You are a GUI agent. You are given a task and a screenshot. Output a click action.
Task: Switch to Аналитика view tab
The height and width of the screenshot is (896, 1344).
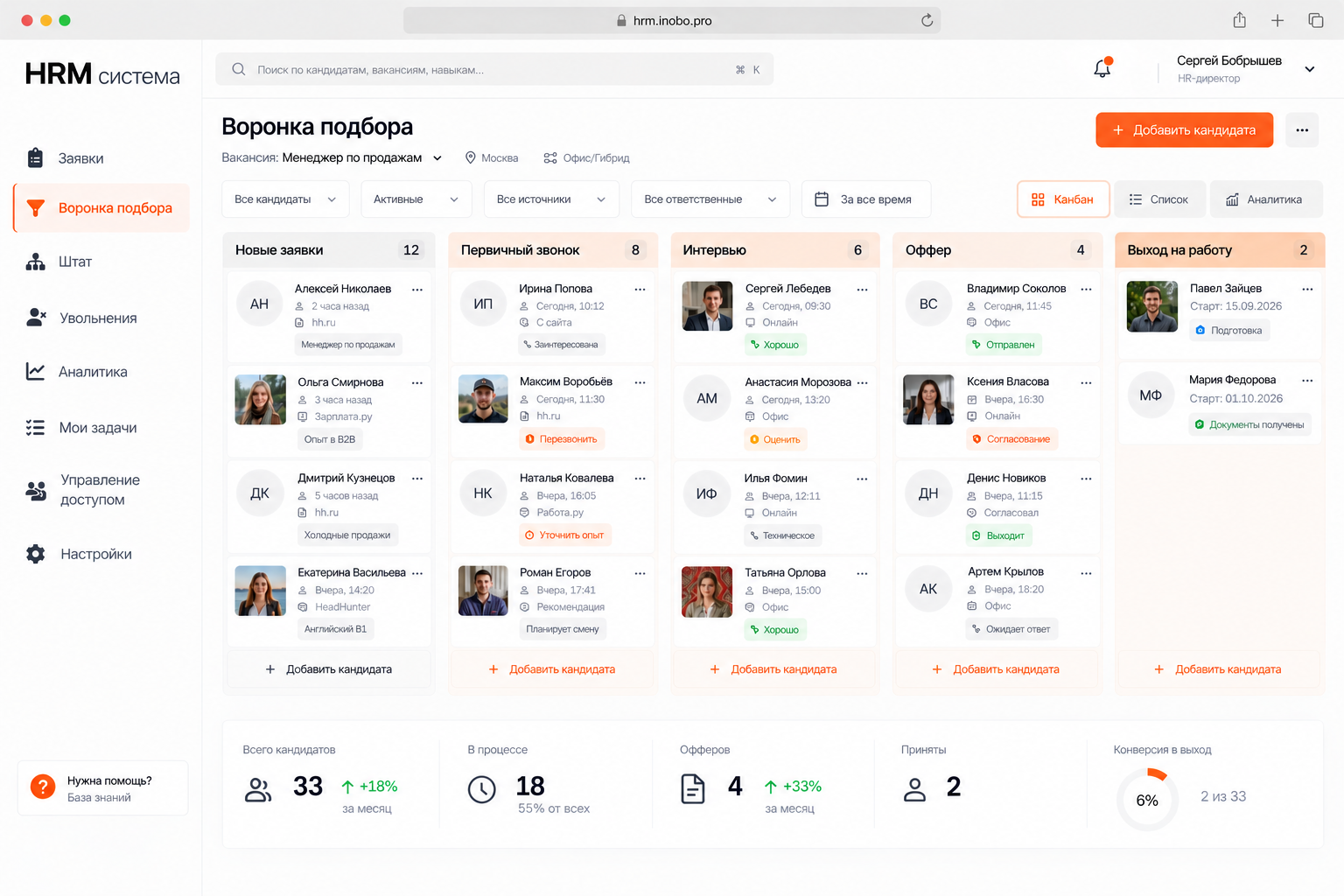coord(1265,199)
